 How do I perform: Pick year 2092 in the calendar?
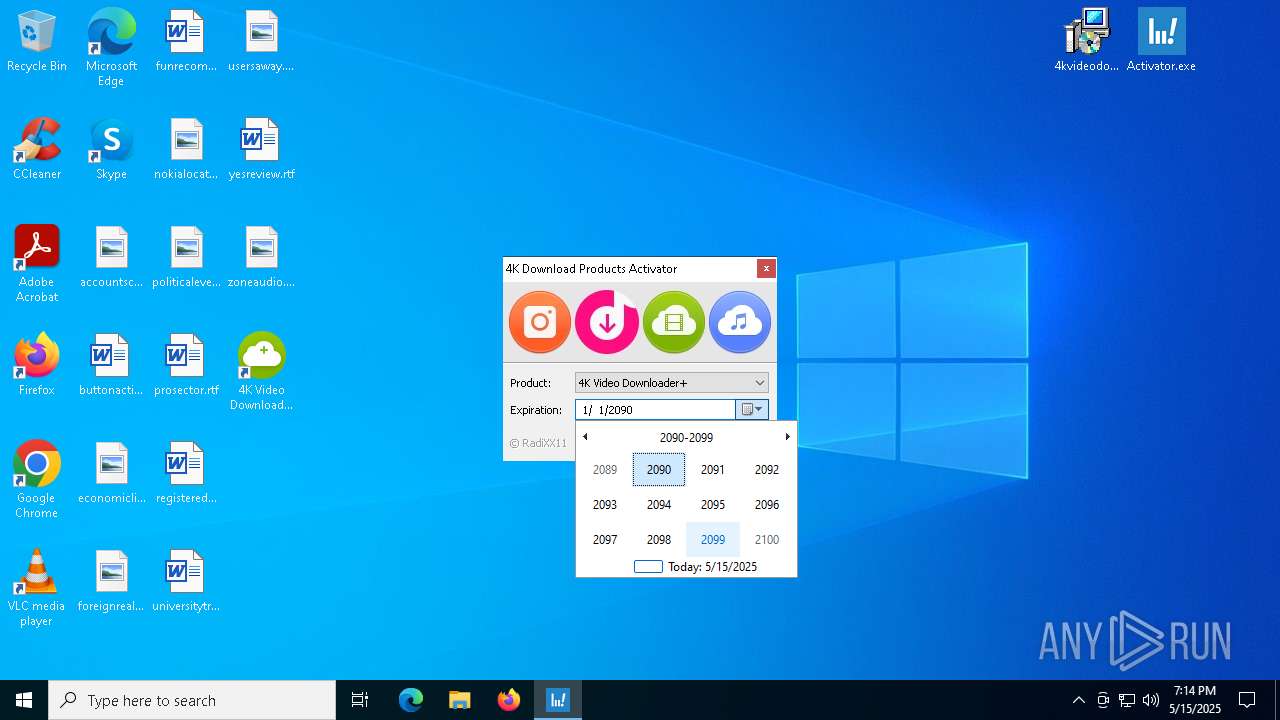(x=767, y=470)
